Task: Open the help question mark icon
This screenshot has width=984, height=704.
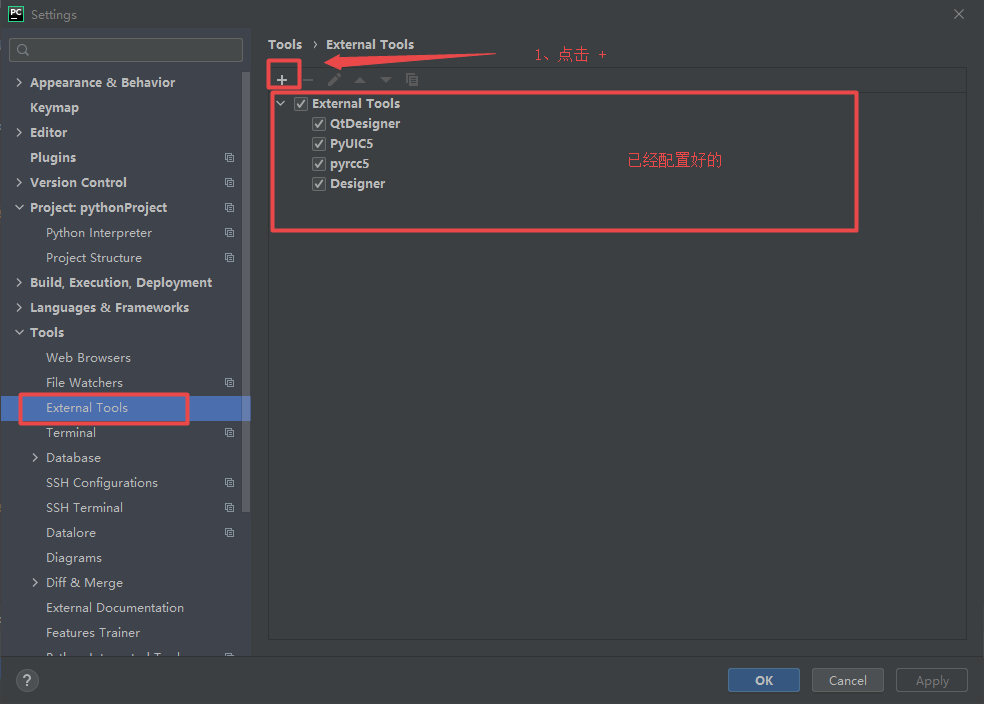Action: pos(26,680)
